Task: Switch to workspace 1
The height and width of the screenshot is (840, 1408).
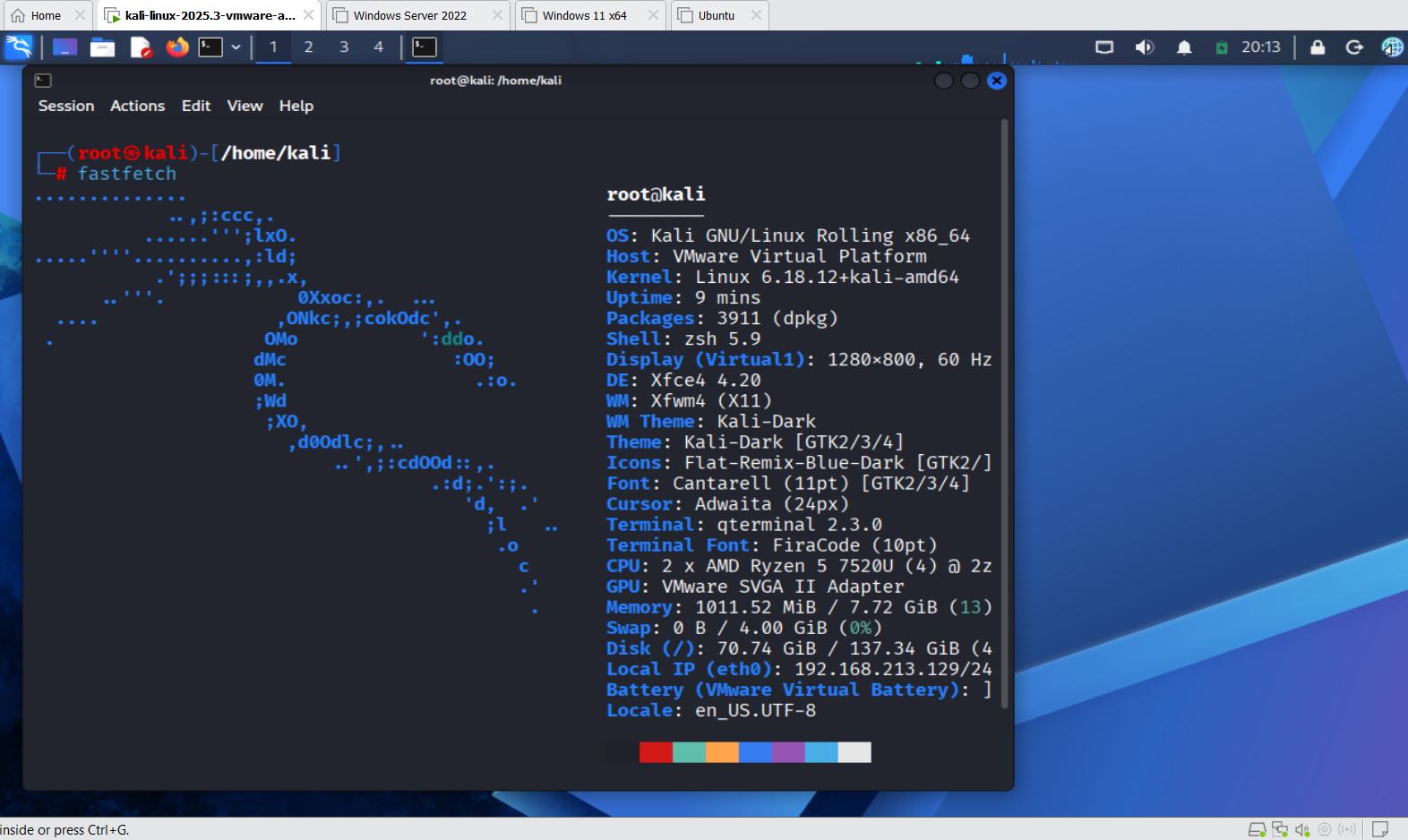Action: (273, 47)
